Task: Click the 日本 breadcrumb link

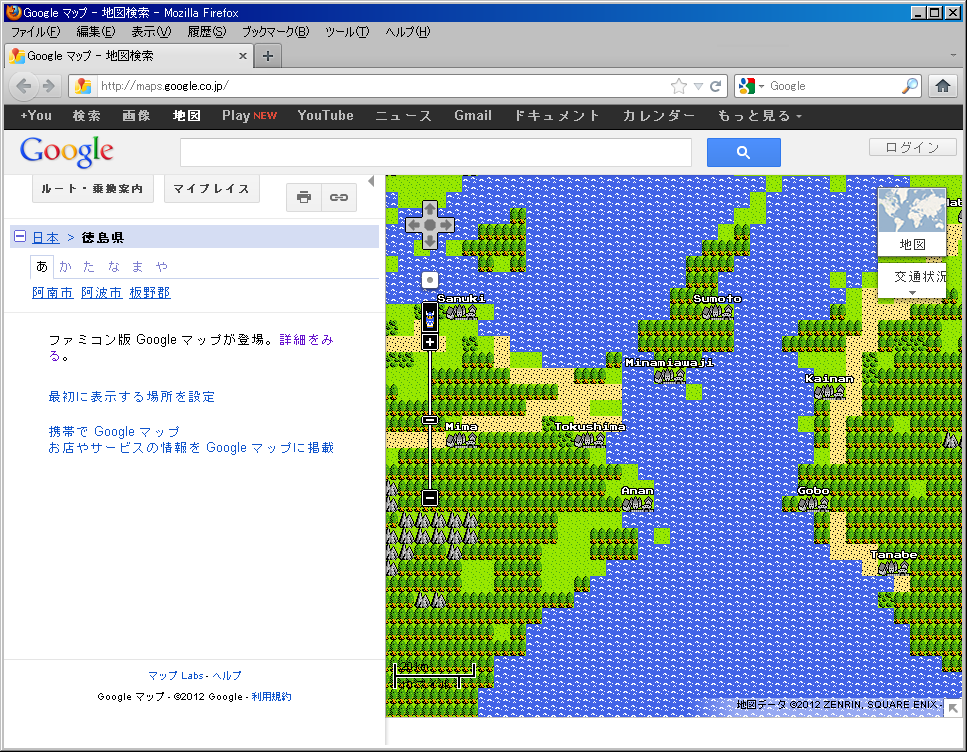Action: 46,238
